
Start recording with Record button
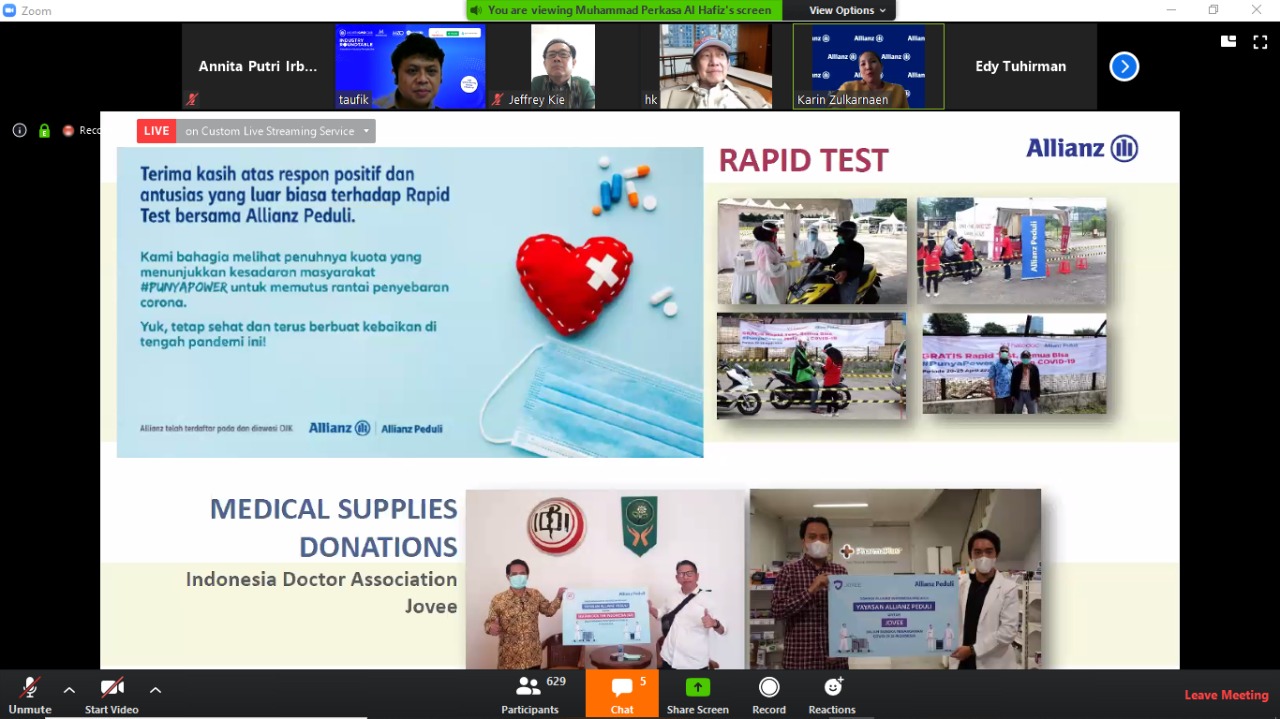click(769, 695)
